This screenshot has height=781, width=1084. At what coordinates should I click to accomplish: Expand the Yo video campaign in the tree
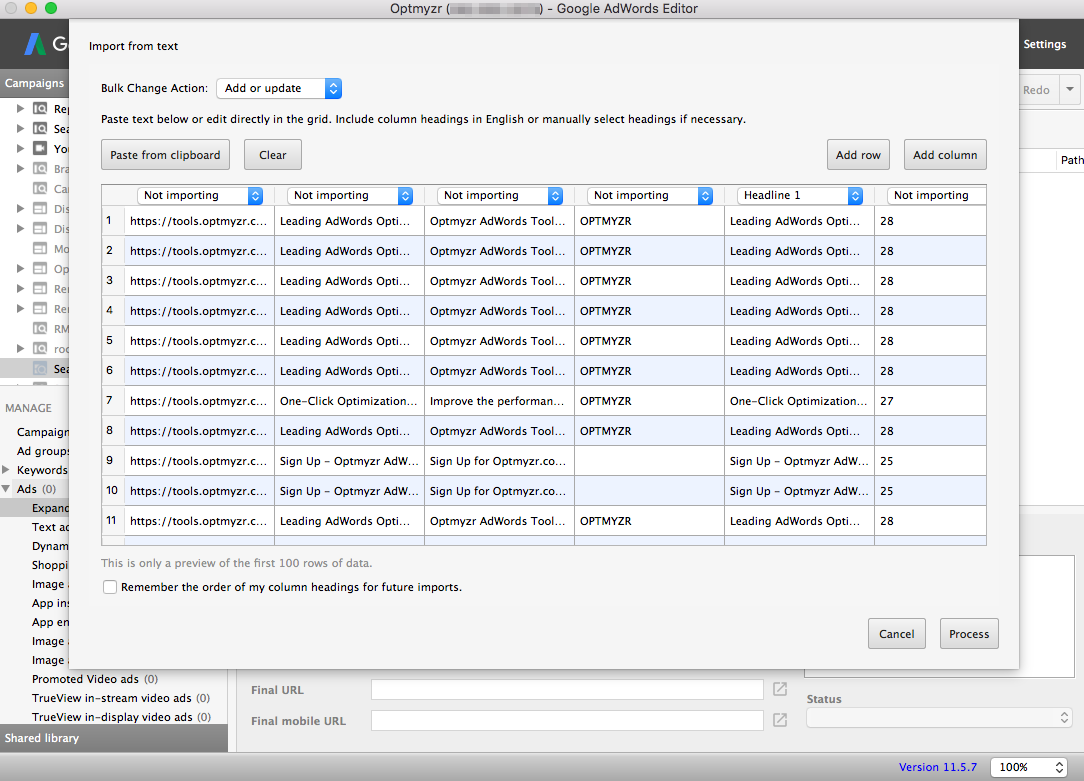[20, 149]
